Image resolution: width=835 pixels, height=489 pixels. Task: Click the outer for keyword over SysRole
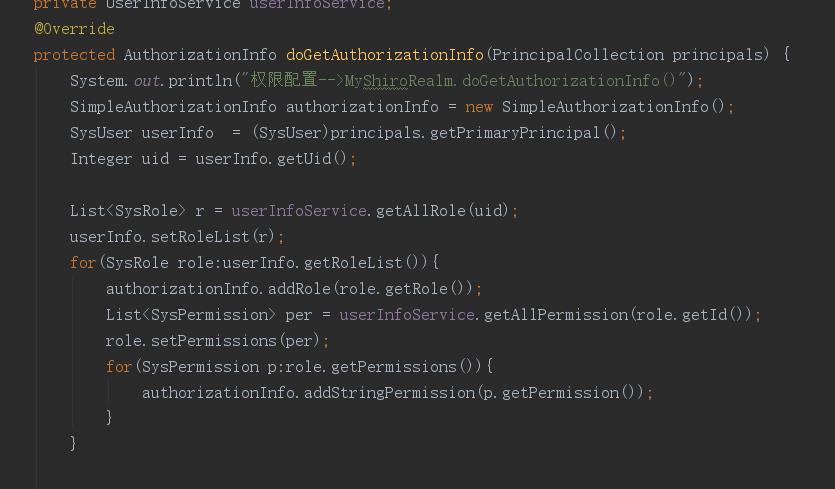(x=82, y=262)
